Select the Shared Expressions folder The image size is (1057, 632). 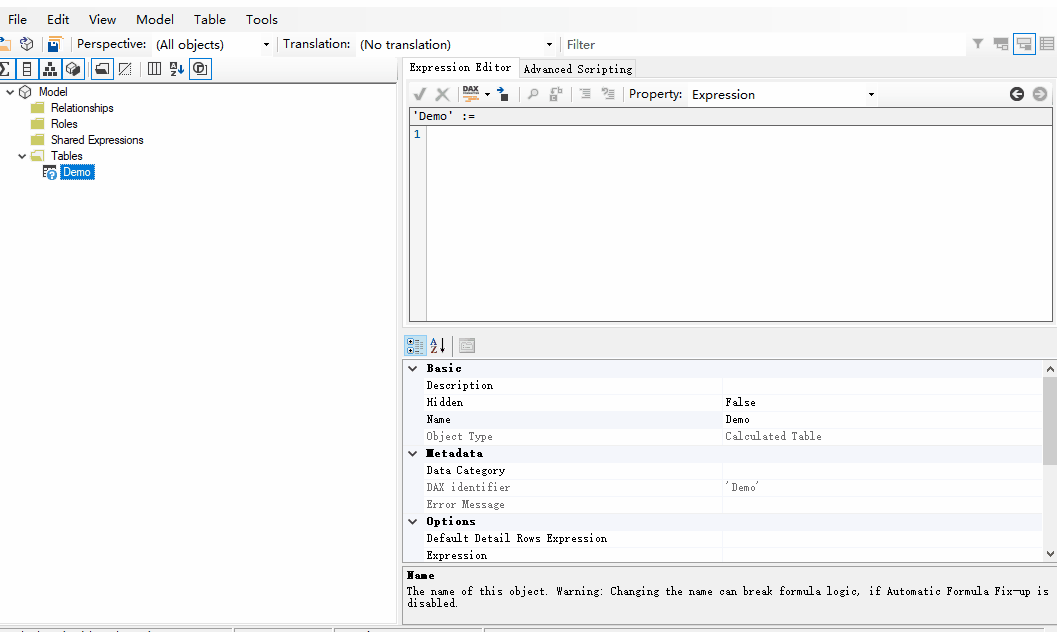tap(97, 140)
